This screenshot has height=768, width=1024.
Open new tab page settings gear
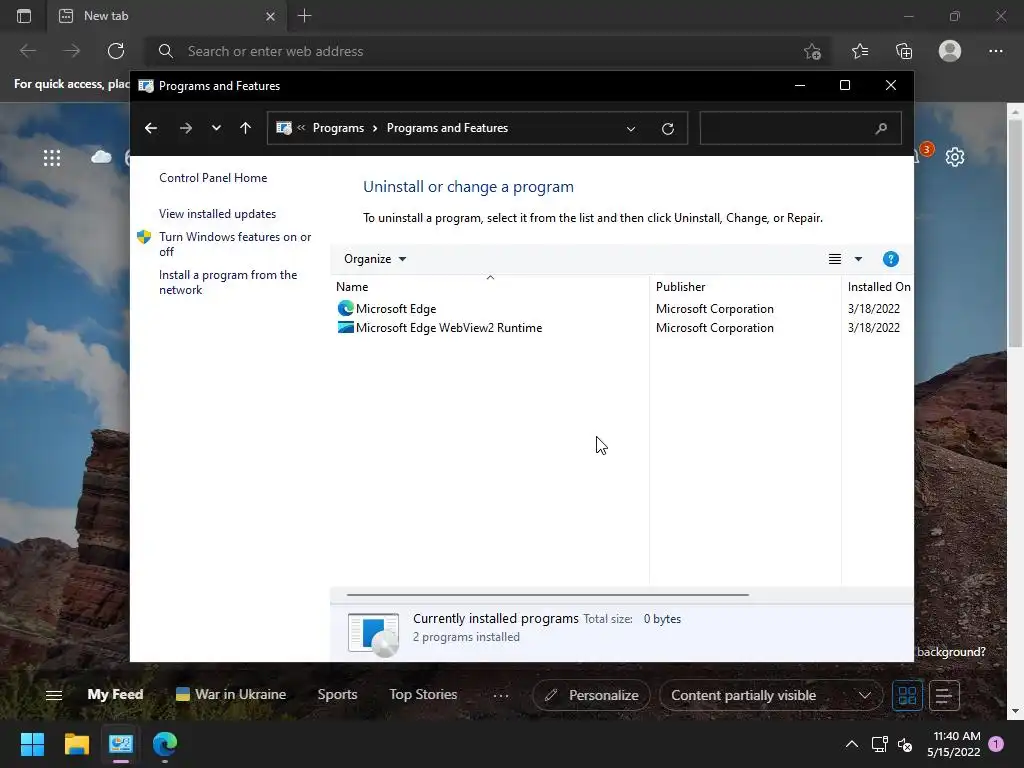coord(955,157)
